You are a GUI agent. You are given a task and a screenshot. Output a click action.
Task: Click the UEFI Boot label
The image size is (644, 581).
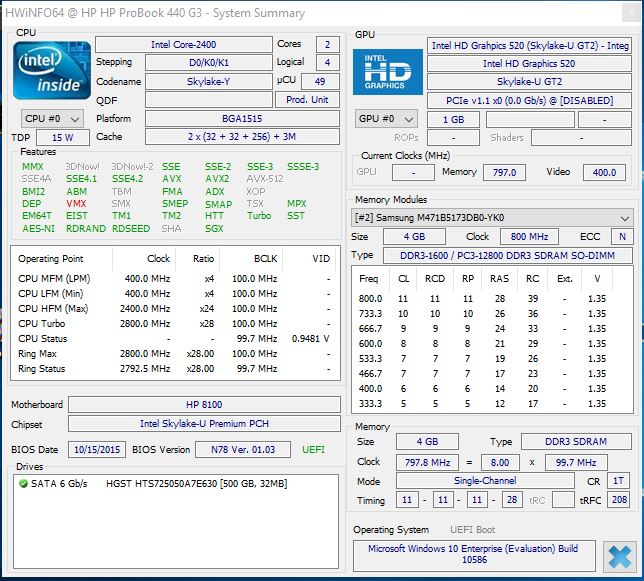tap(473, 530)
